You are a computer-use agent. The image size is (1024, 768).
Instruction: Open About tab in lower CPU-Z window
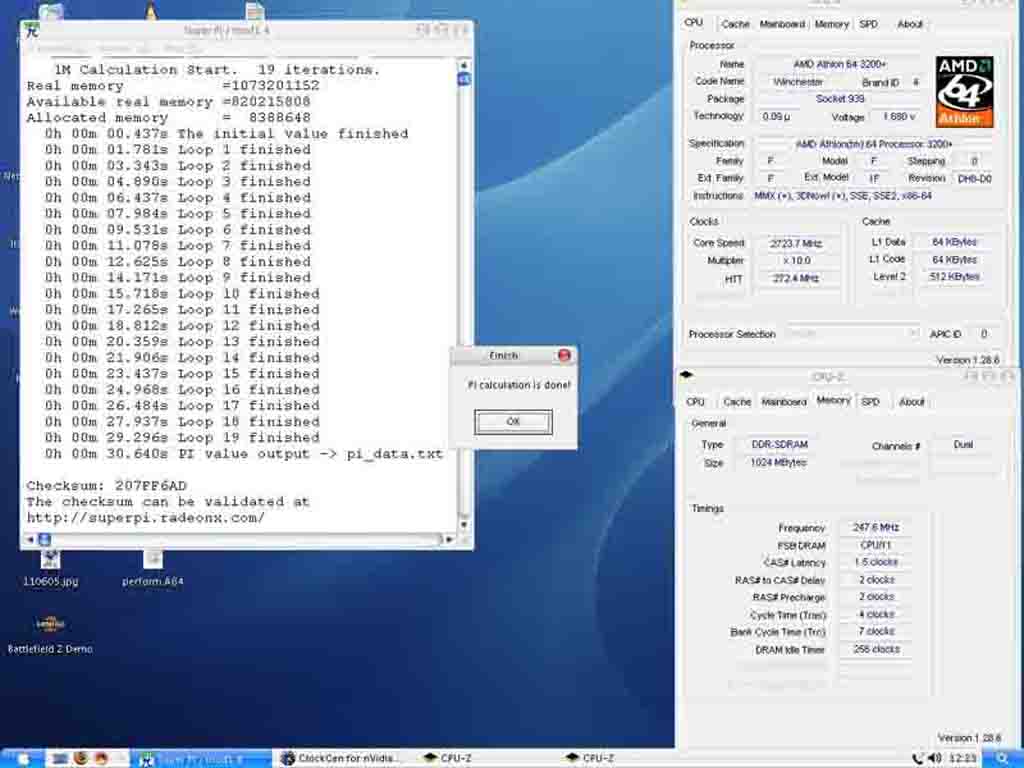click(x=912, y=402)
